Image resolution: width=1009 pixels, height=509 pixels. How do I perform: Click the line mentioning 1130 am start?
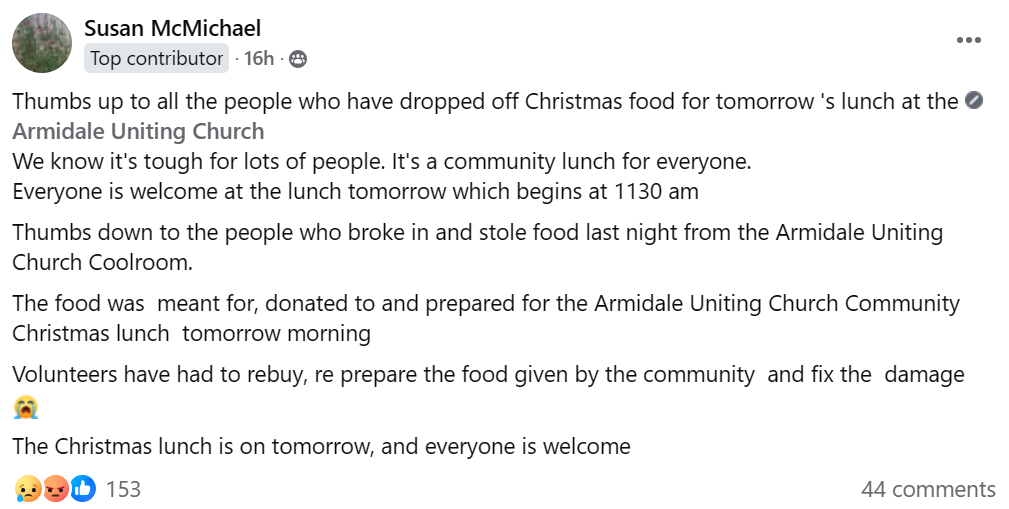pyautogui.click(x=355, y=192)
